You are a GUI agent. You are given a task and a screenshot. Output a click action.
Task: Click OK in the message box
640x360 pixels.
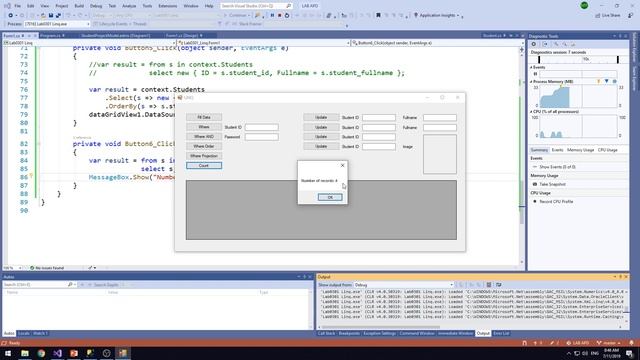click(330, 197)
